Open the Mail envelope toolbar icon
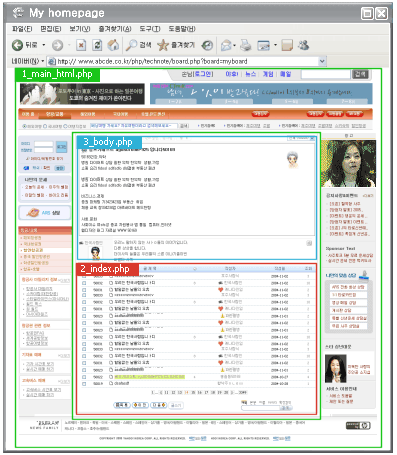397x455 pixels. [226, 45]
